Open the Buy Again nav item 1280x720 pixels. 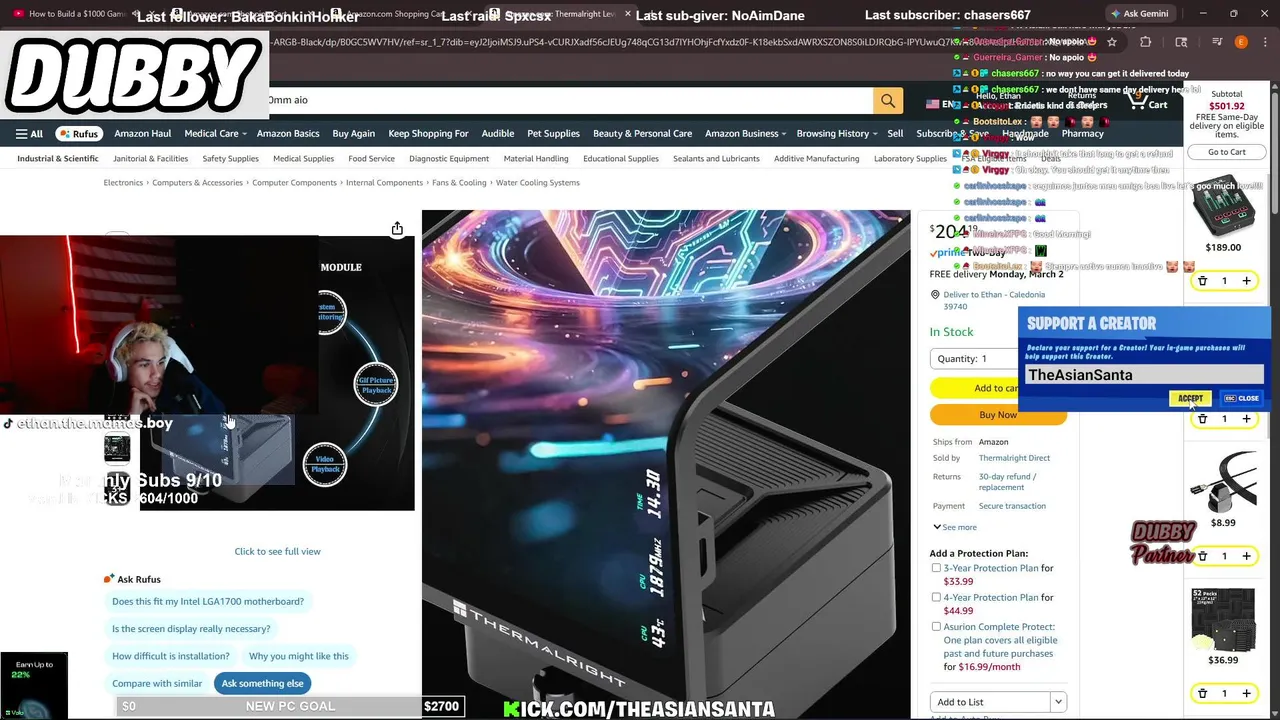(x=354, y=134)
